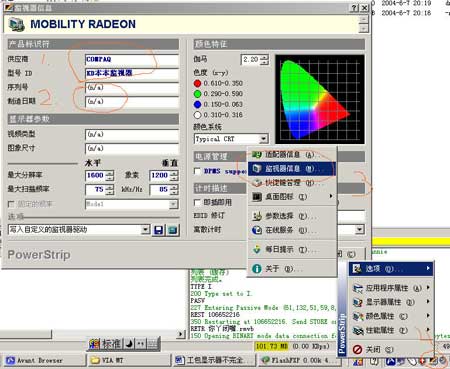The width and height of the screenshot is (450, 369).
Task: Enable the DPMS support checkbox
Action: point(197,171)
